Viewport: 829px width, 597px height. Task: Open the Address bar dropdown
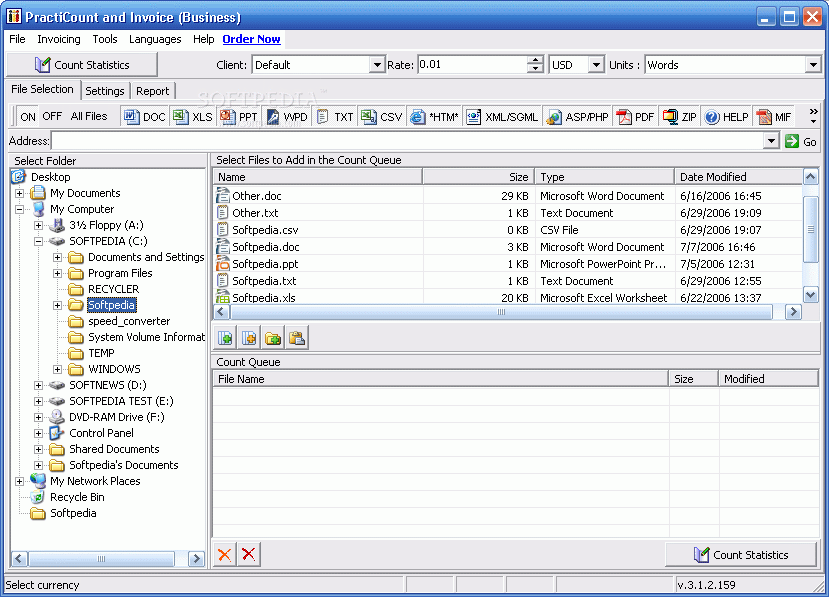click(771, 141)
